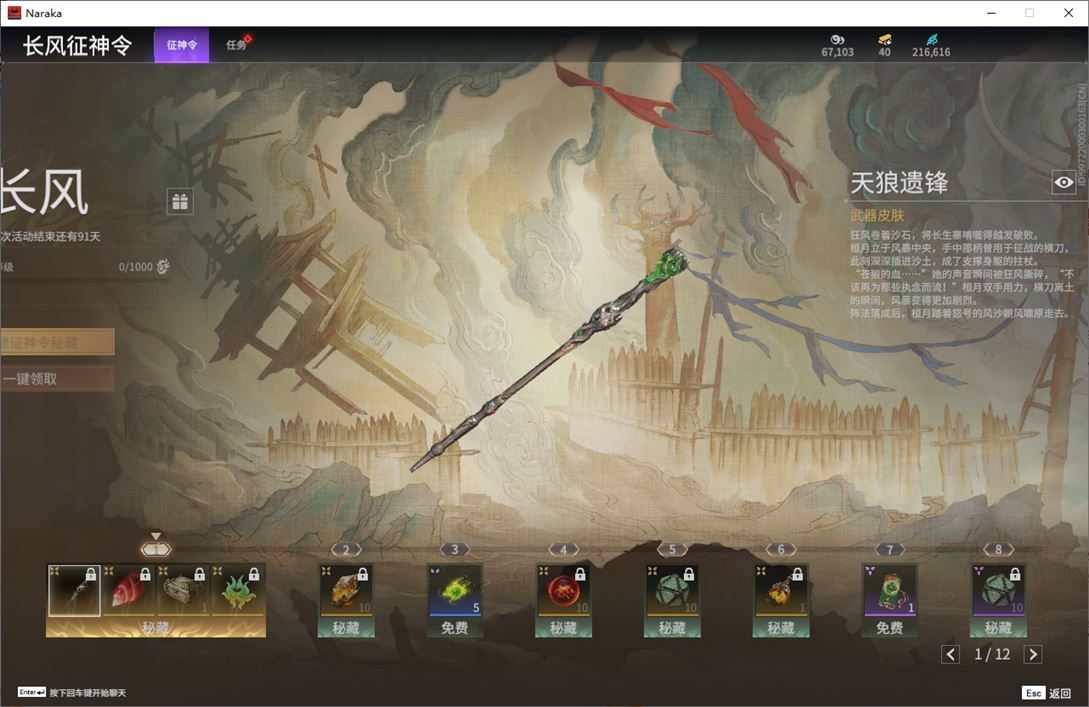This screenshot has width=1089, height=707.
Task: Click the Esc 返回 button
Action: coord(1047,693)
